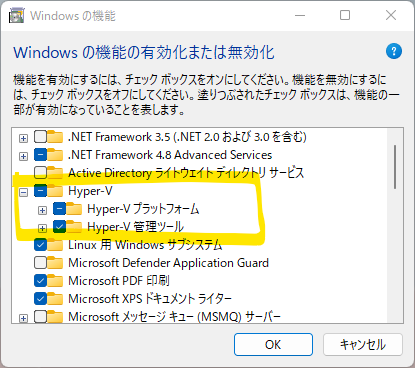Viewport: 415px width, 368px height.
Task: Uncheck Hyper-V 管理ツール checkbox
Action: click(59, 227)
